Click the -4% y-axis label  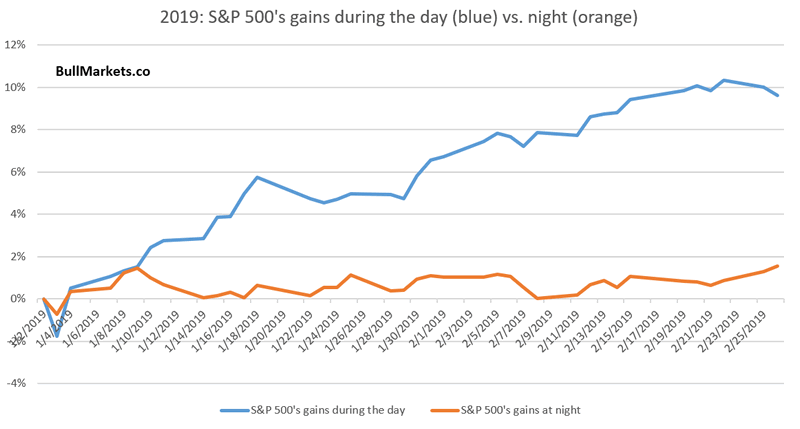tap(21, 383)
